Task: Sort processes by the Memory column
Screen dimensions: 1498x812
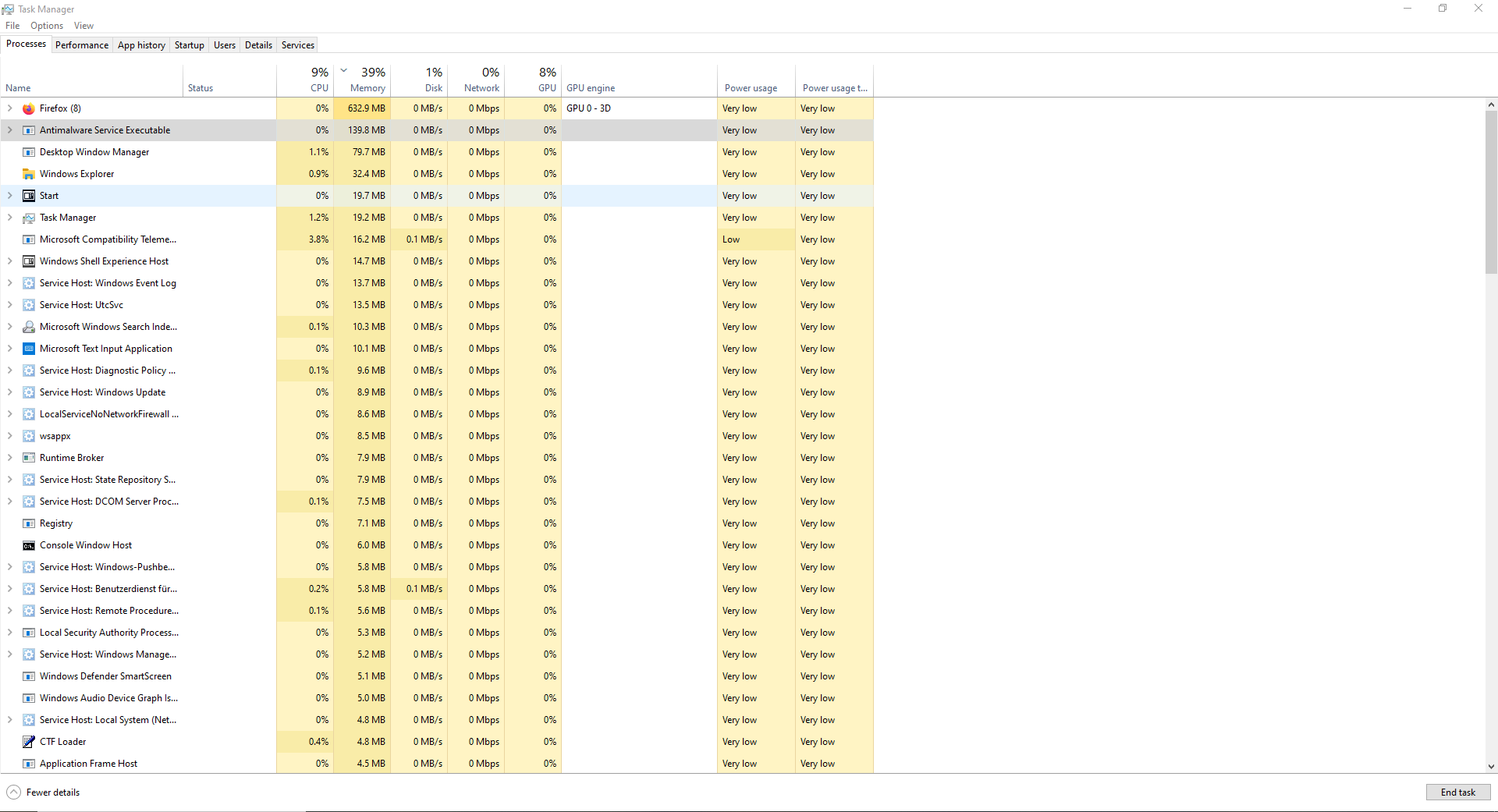Action: click(x=362, y=80)
